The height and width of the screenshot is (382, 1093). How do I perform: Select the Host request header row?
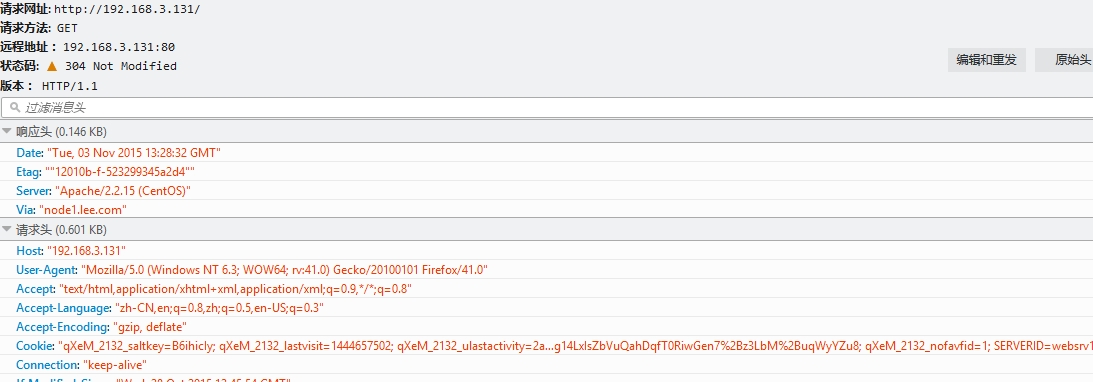click(546, 250)
